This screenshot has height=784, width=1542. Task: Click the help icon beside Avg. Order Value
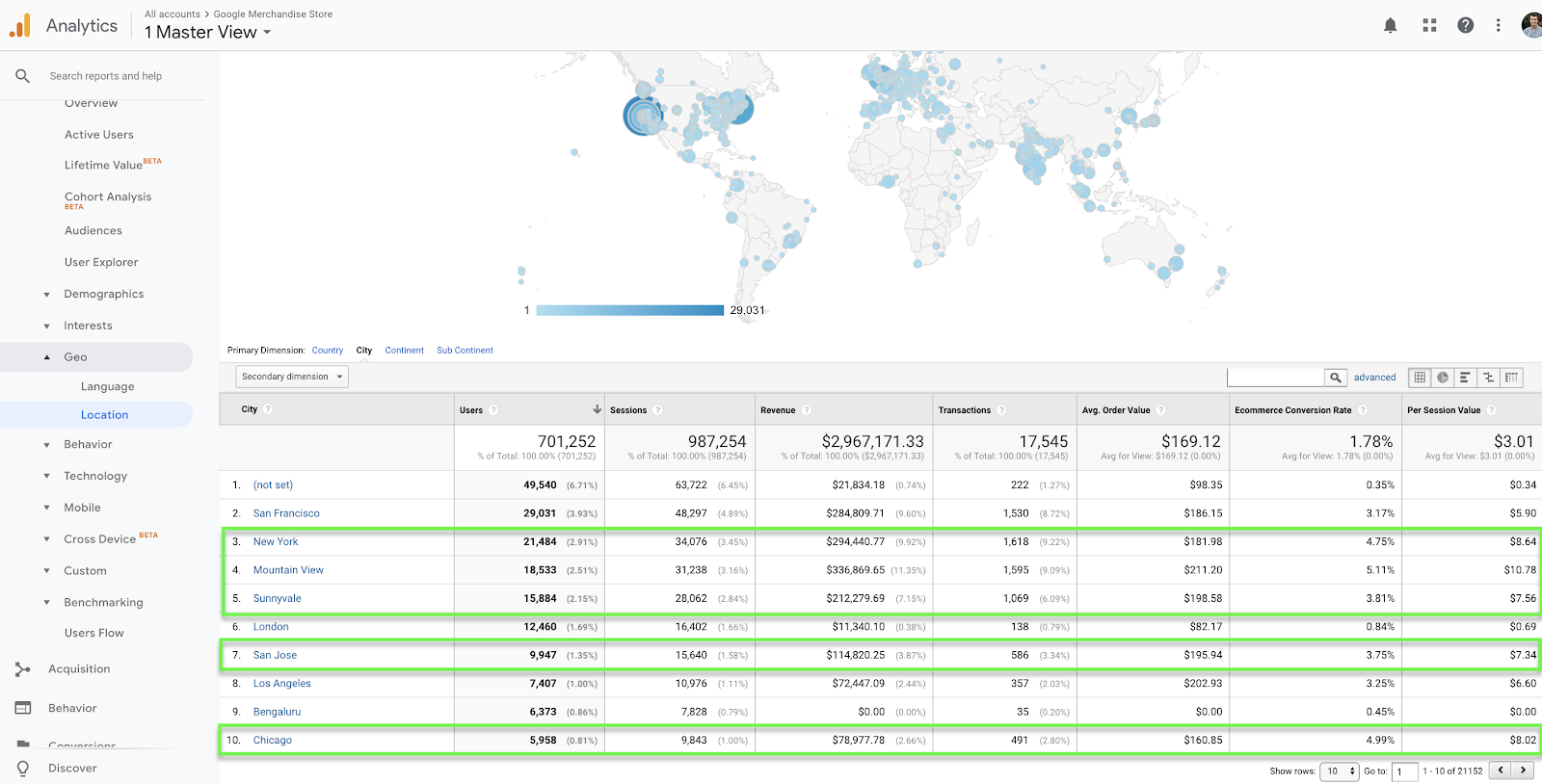pos(1161,410)
